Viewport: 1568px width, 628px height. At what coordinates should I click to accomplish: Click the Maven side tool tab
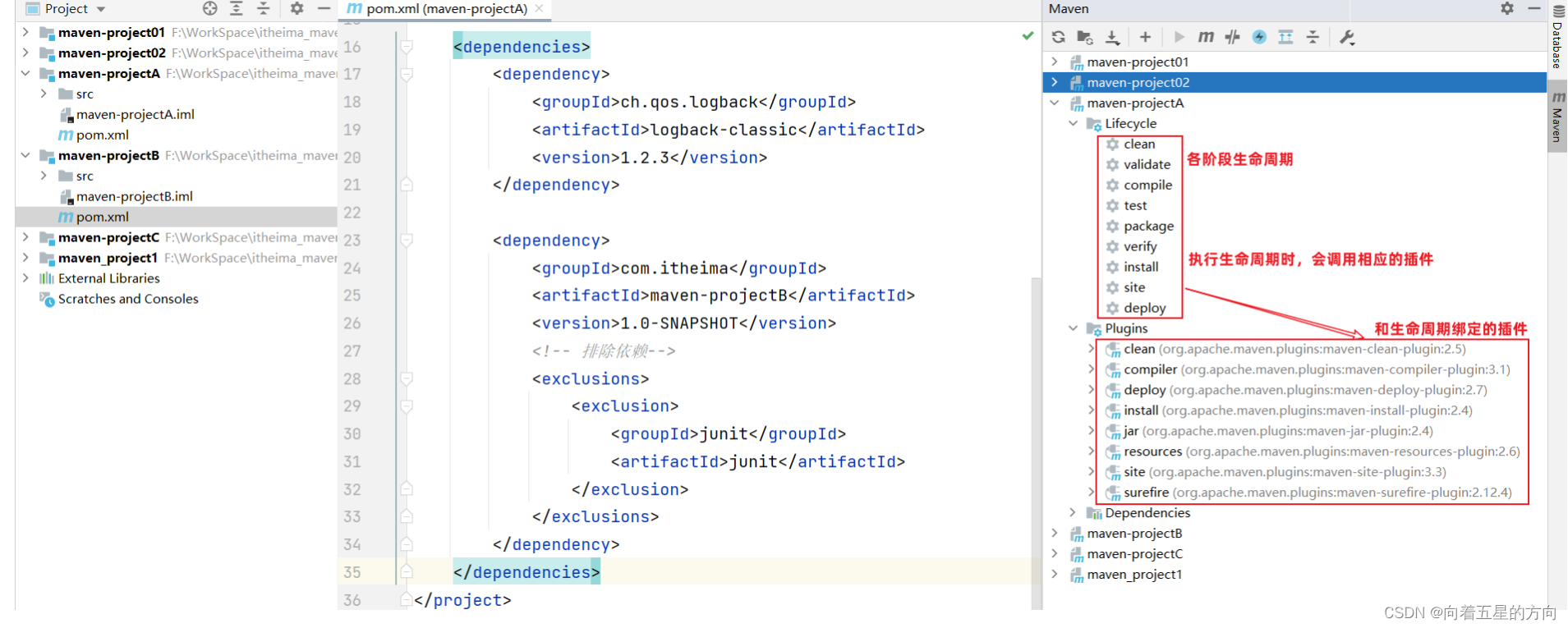(x=1557, y=117)
